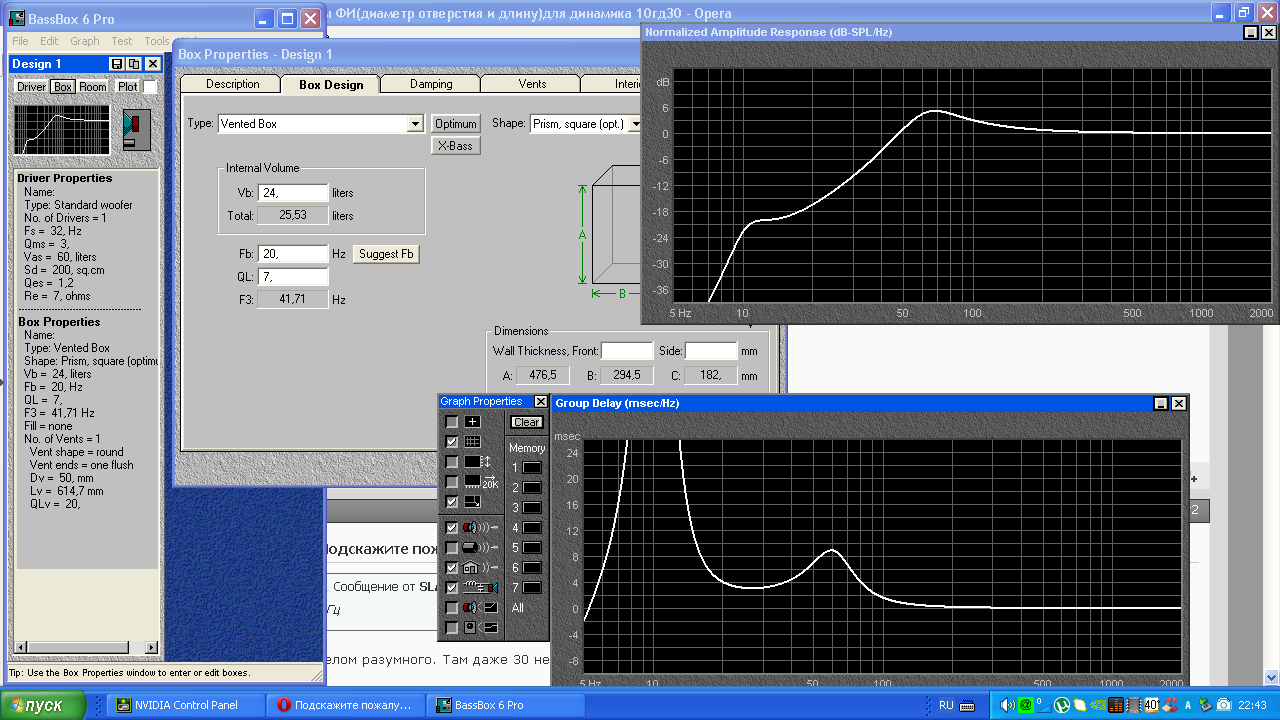
Task: Click the Vb volume input field
Action: (x=292, y=193)
